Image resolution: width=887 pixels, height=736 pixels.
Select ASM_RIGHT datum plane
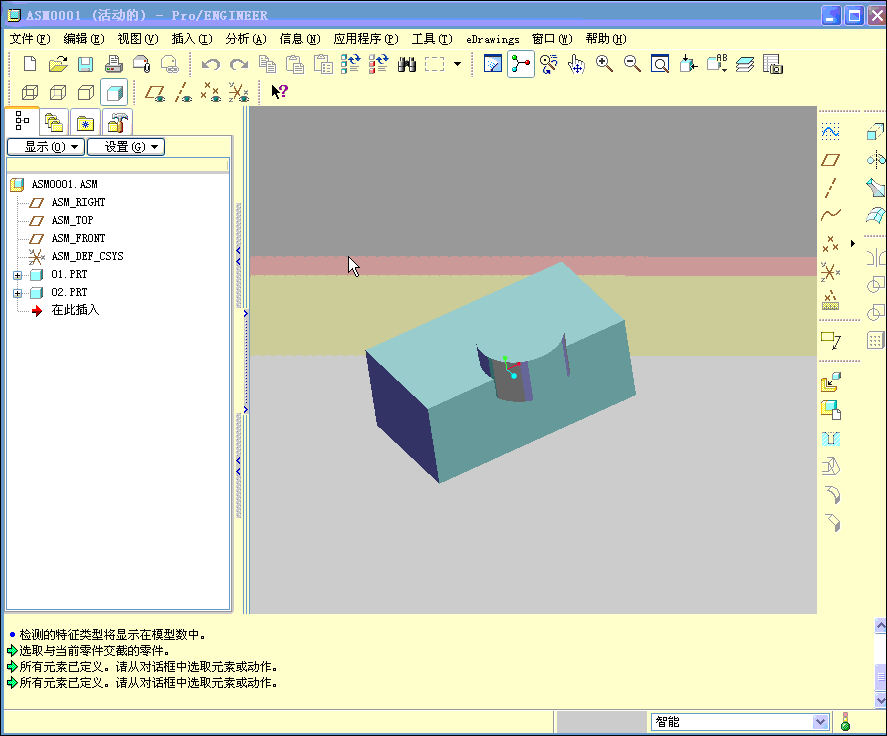78,203
